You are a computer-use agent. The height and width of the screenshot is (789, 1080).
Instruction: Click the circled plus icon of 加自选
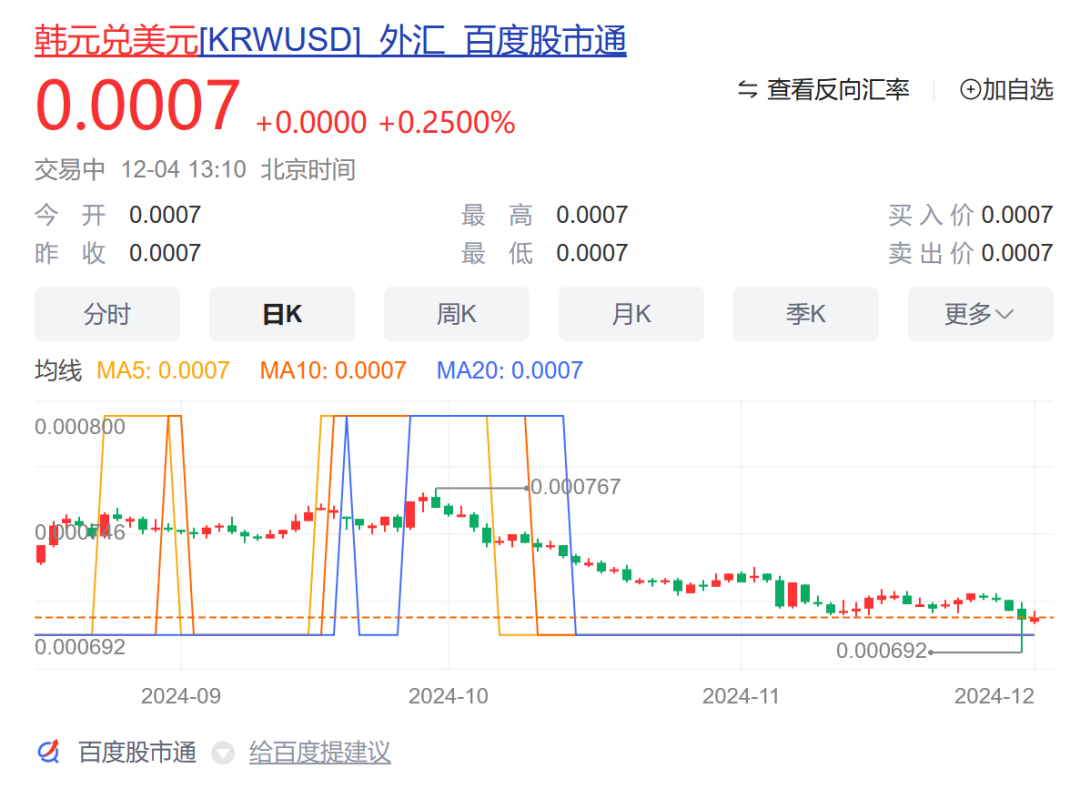[970, 90]
